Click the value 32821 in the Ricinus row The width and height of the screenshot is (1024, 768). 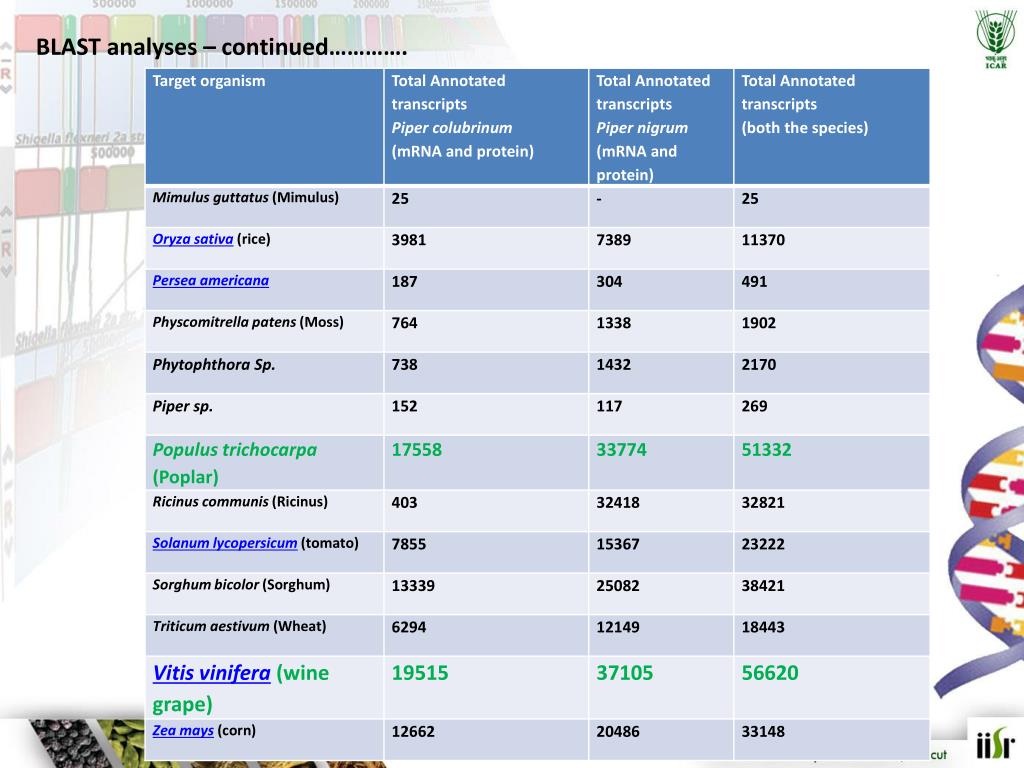coord(763,503)
